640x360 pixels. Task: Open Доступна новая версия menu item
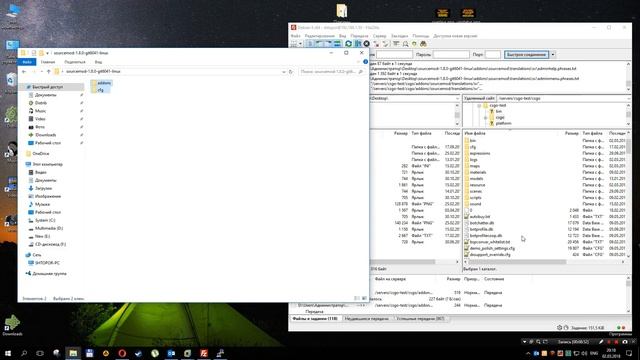pos(455,36)
